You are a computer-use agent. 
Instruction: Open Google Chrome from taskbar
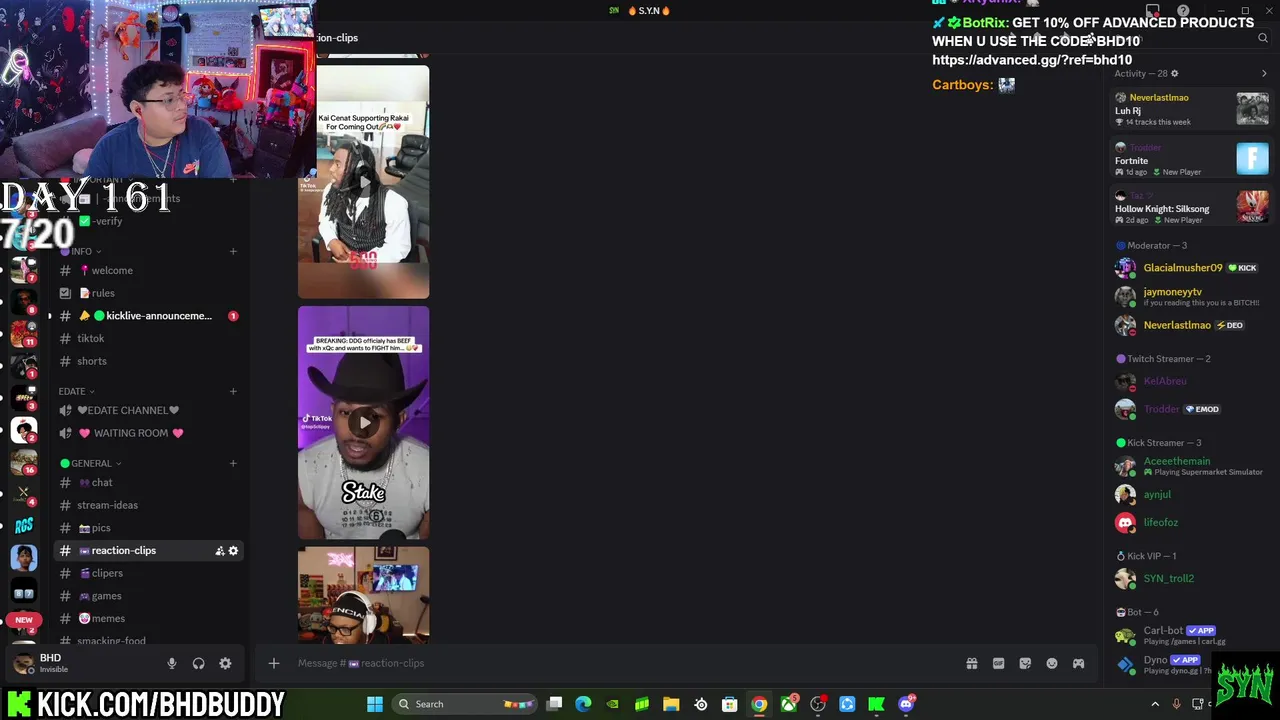[759, 704]
